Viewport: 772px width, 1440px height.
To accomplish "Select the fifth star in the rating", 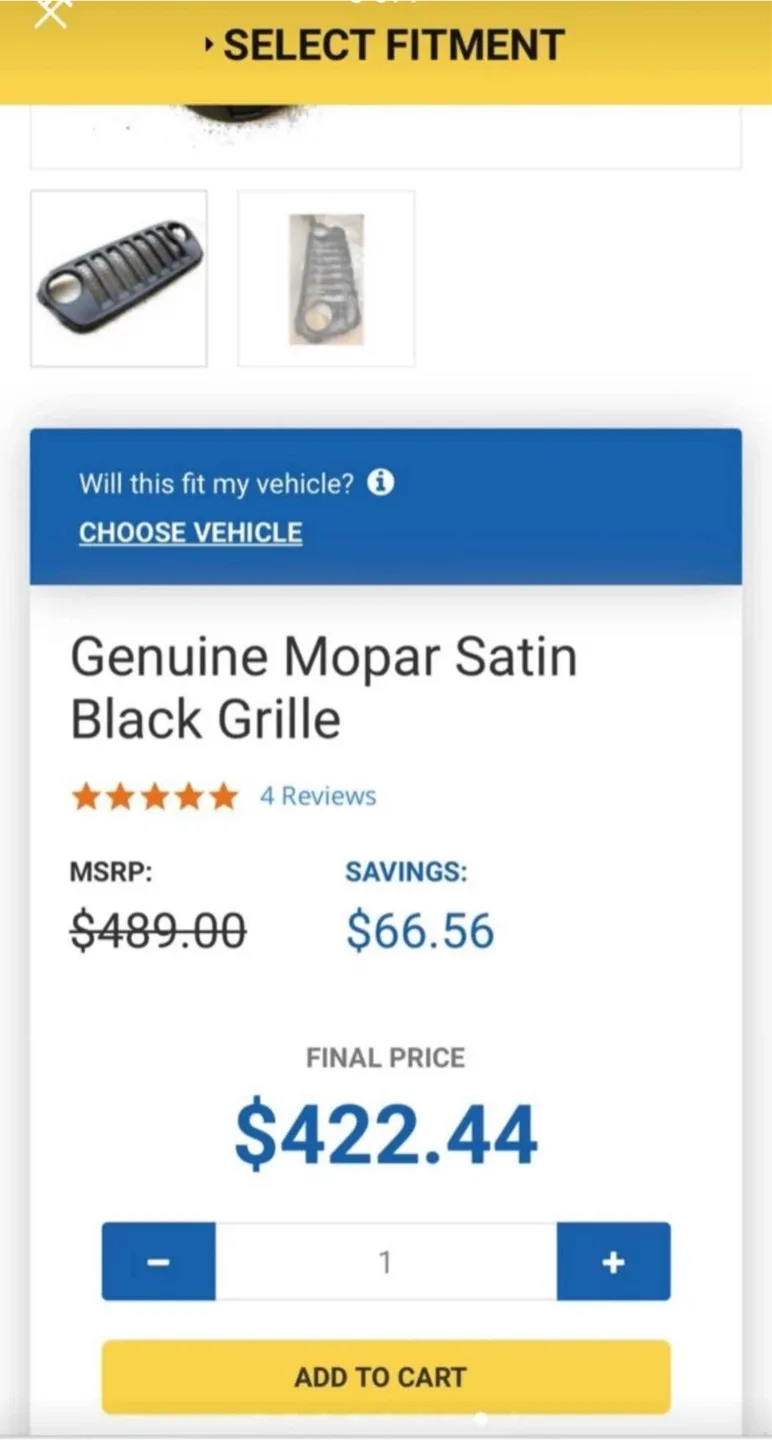I will pyautogui.click(x=222, y=796).
